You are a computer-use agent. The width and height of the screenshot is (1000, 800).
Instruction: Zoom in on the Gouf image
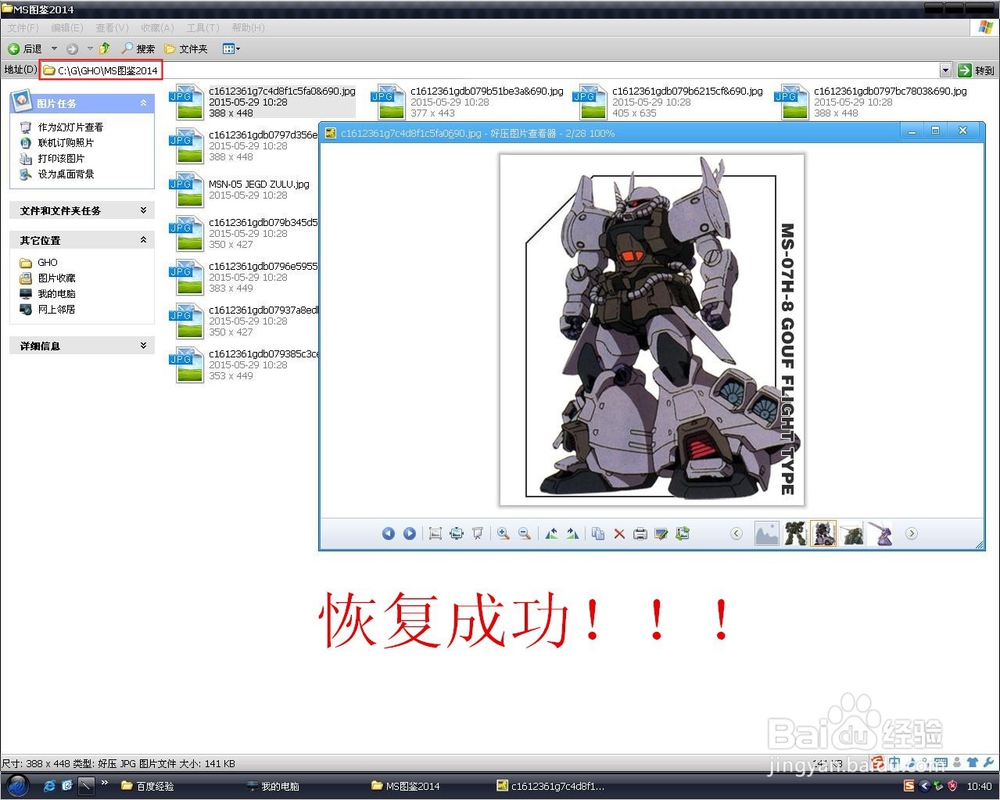(503, 533)
